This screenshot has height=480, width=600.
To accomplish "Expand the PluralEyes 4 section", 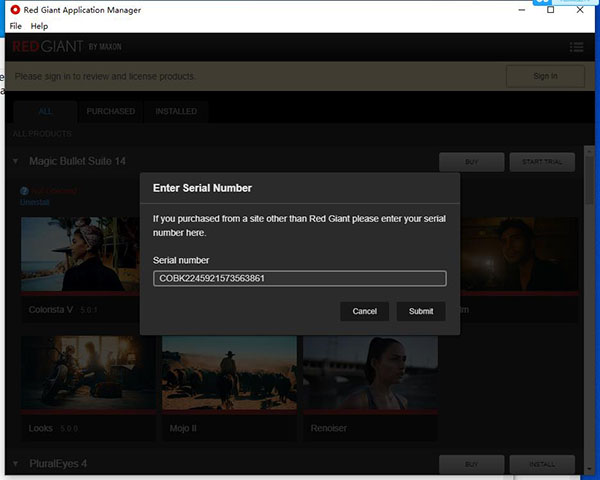I will [15, 464].
